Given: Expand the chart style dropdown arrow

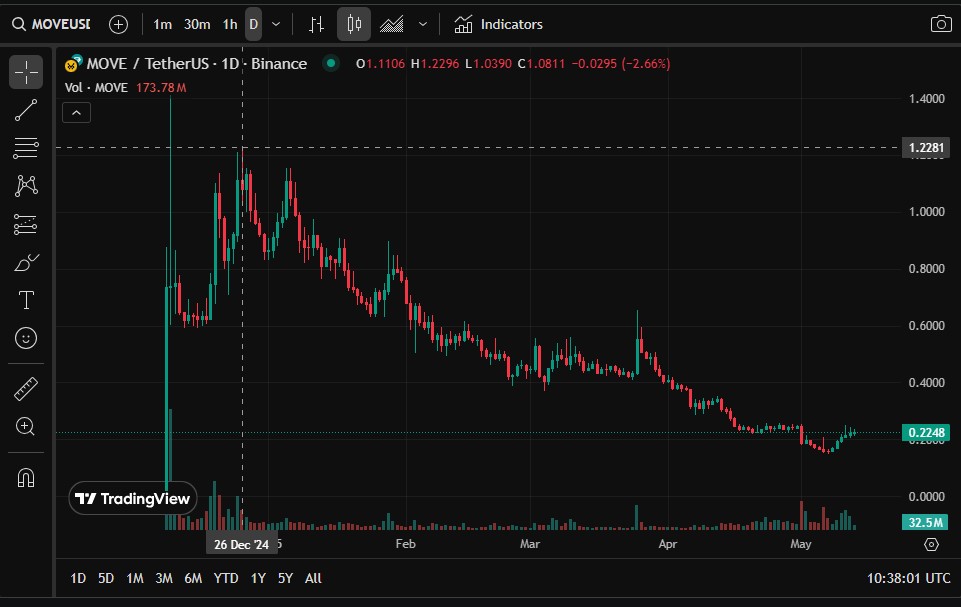Looking at the screenshot, I should (x=423, y=25).
